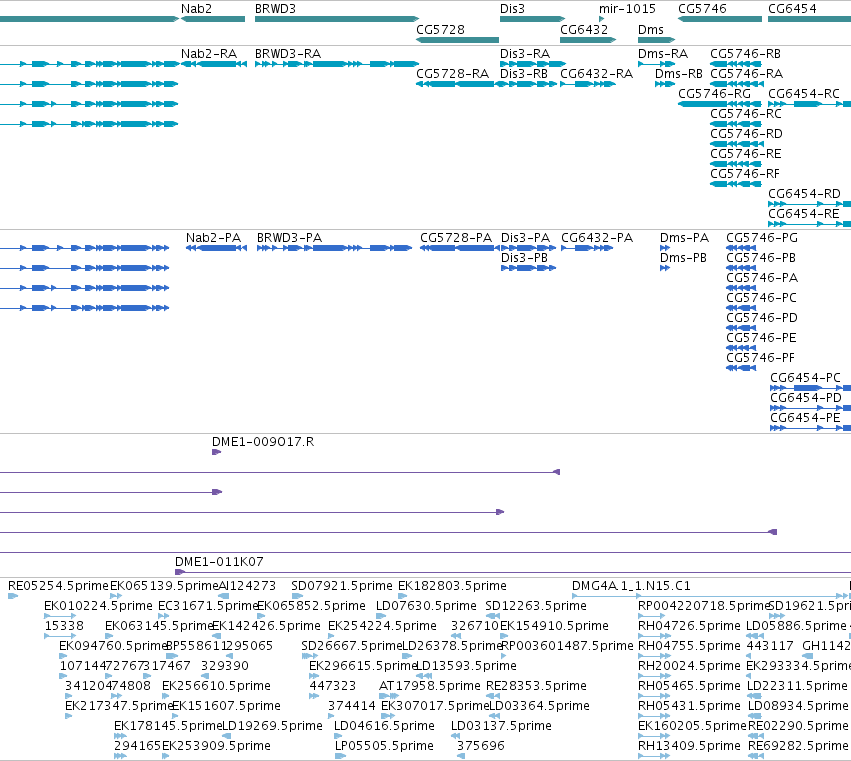
Task: Select the CG6432 gene bar
Action: click(588, 40)
